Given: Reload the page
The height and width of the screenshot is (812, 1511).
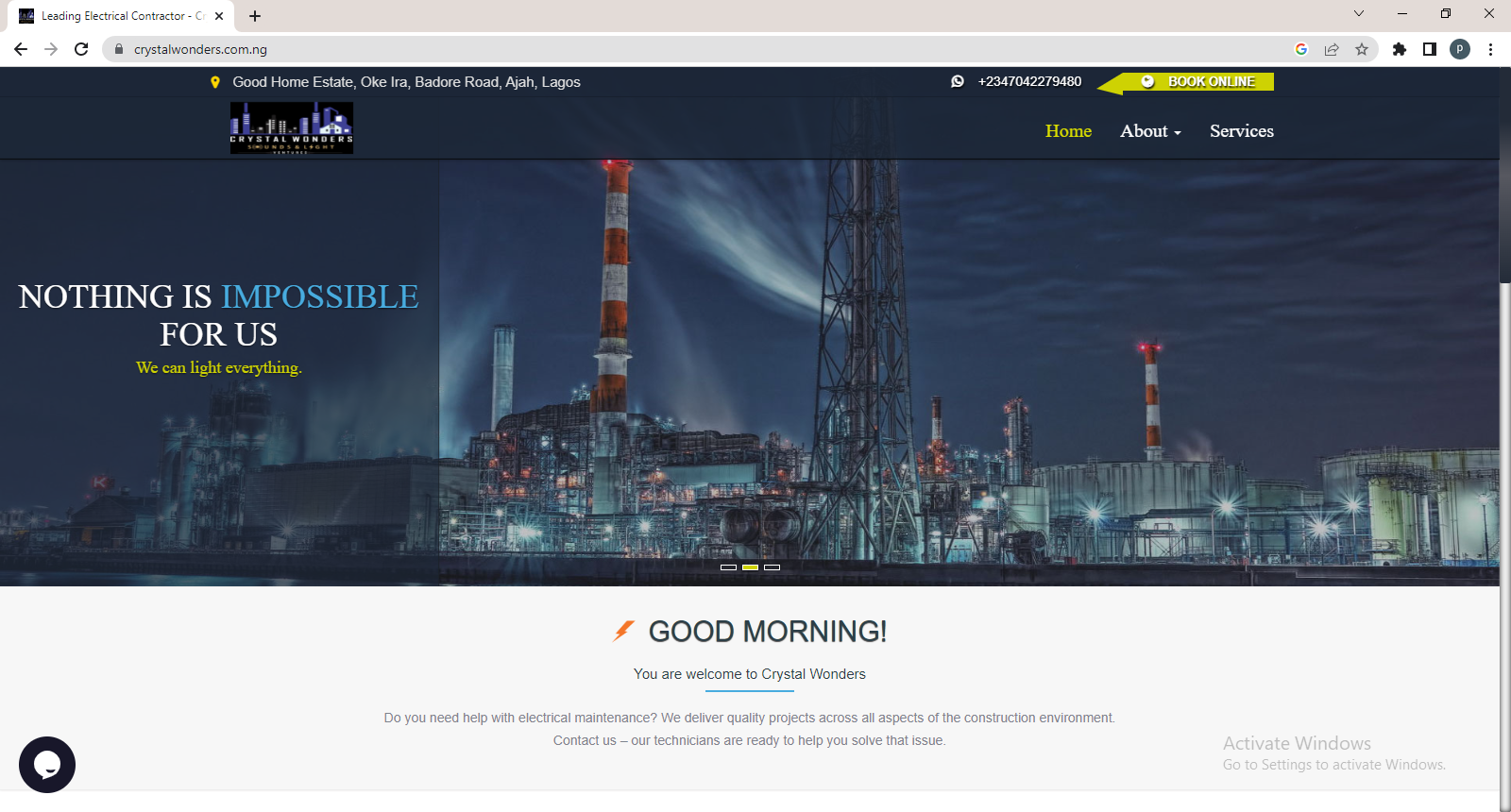Looking at the screenshot, I should point(81,49).
